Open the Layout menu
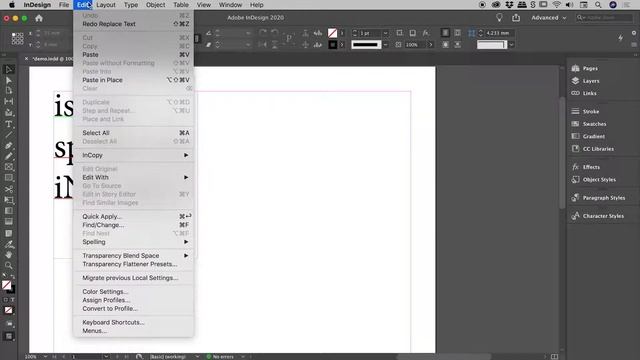 (106, 5)
